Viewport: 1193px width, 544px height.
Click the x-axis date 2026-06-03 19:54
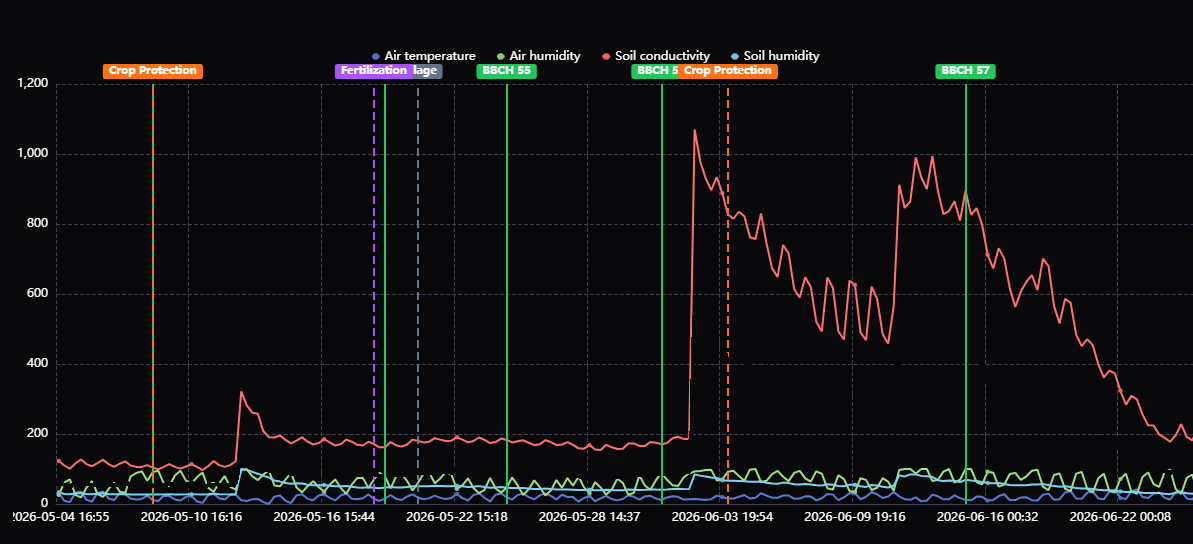pos(720,517)
